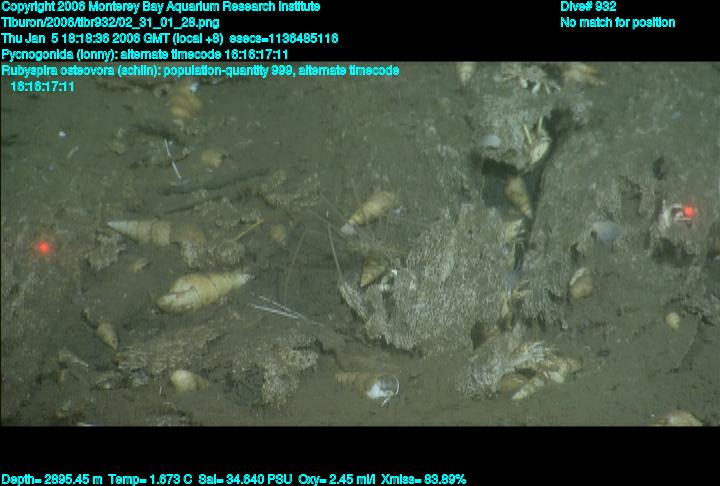This screenshot has height=486, width=720.
Task: Select the 'No match for position' message
Action: [618, 23]
